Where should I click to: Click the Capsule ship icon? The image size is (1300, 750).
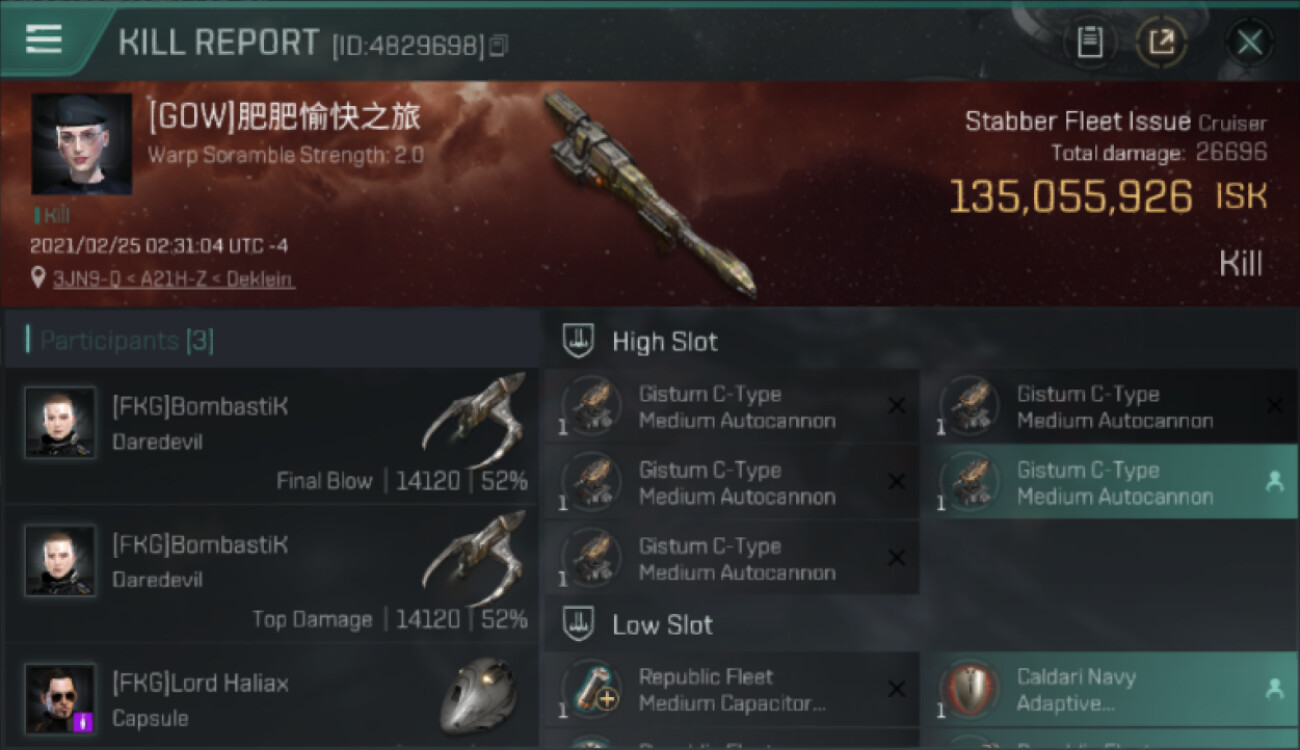coord(479,696)
